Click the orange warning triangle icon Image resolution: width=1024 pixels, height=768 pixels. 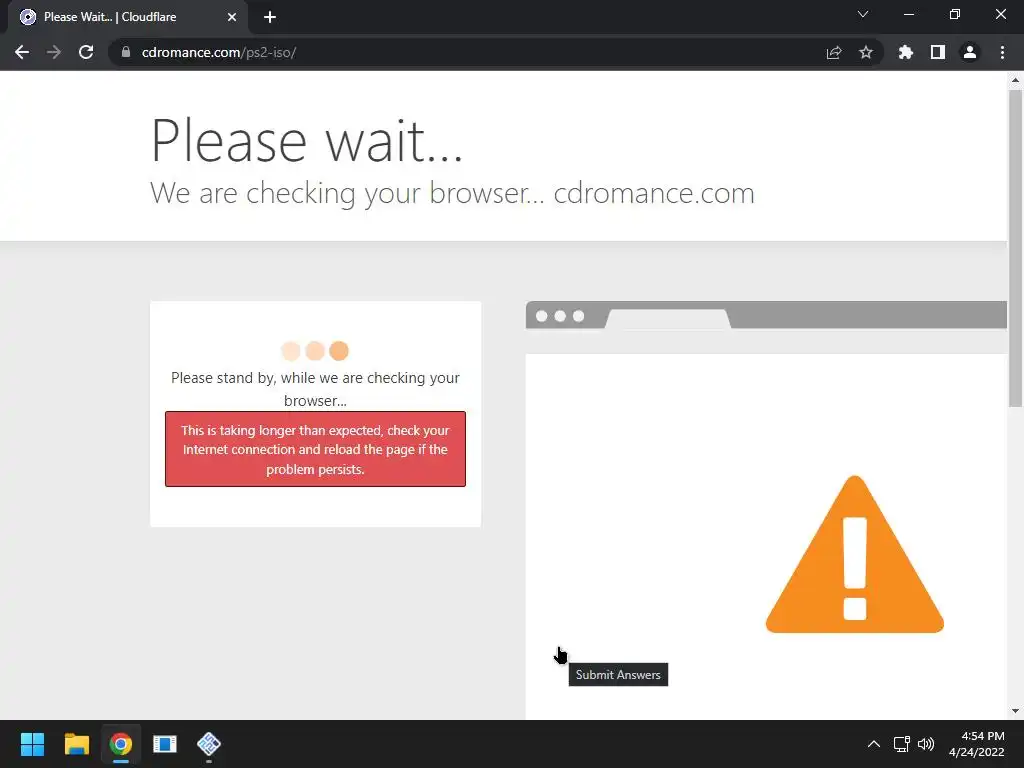click(855, 555)
